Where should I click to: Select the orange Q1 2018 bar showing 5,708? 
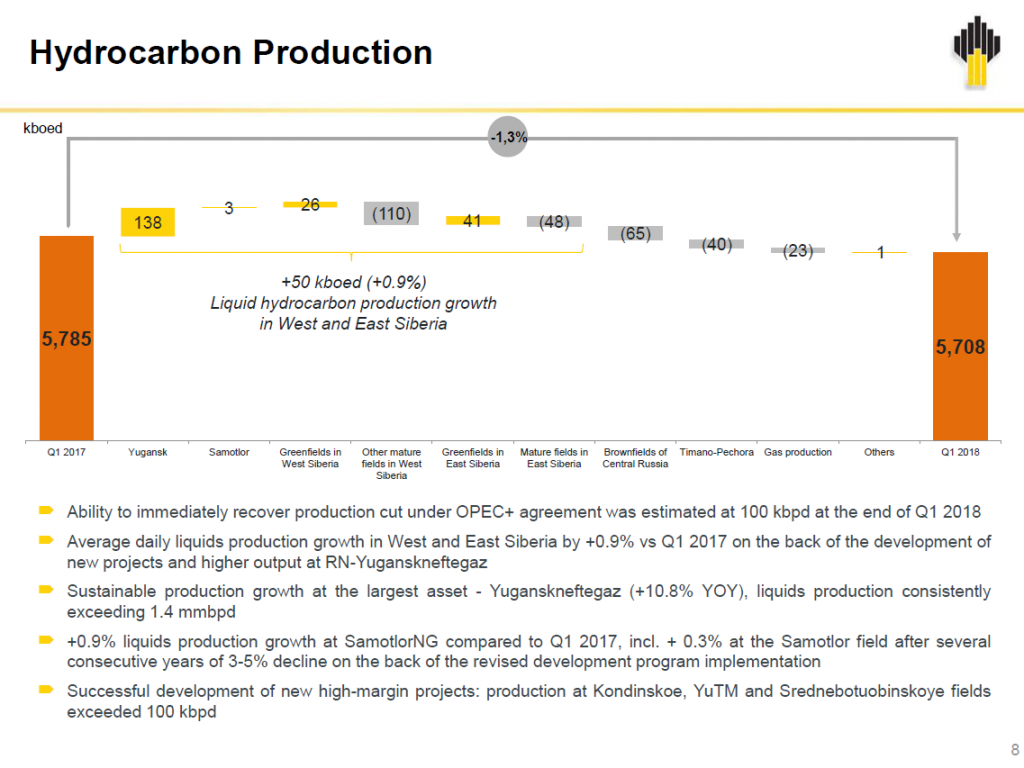point(960,346)
